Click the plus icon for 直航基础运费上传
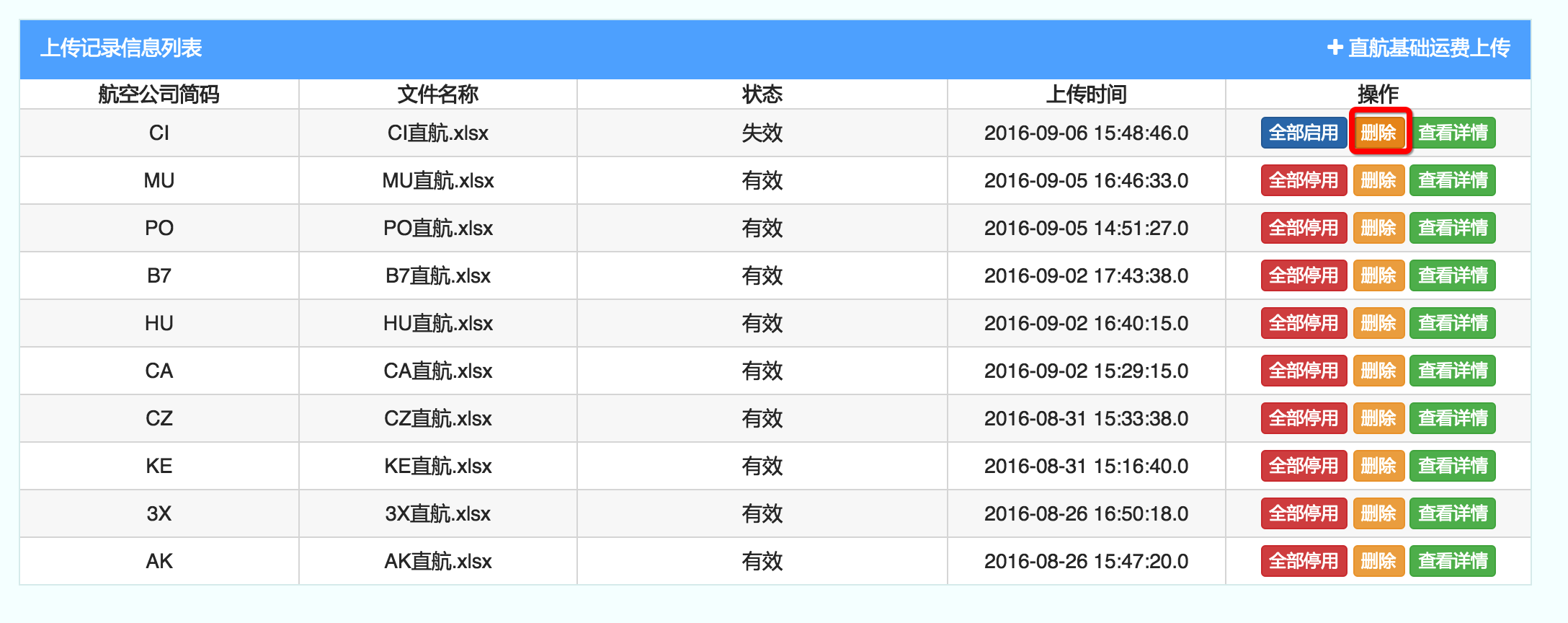This screenshot has height=623, width=1568. [1335, 48]
